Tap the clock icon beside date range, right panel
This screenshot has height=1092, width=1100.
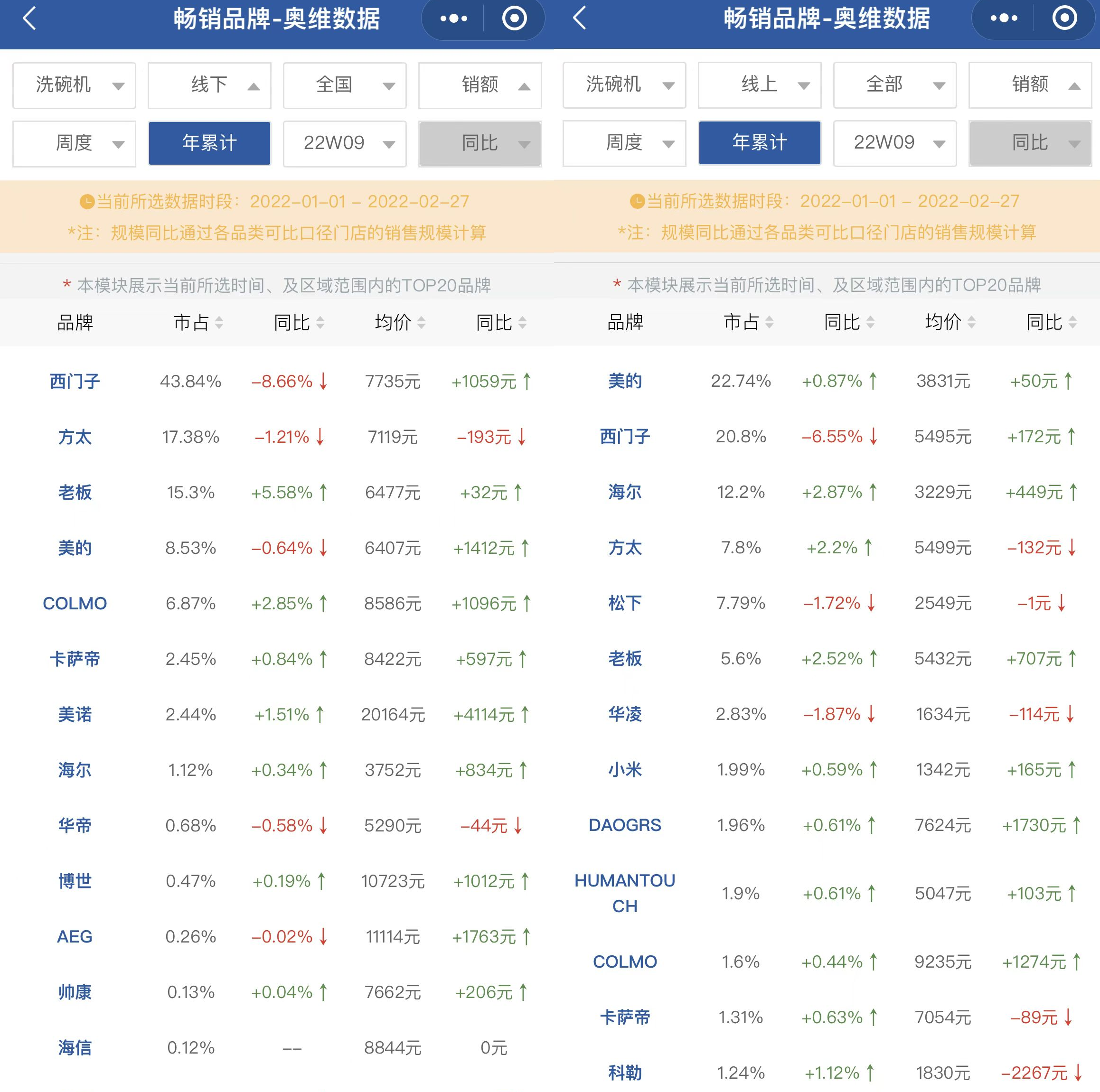pos(637,201)
